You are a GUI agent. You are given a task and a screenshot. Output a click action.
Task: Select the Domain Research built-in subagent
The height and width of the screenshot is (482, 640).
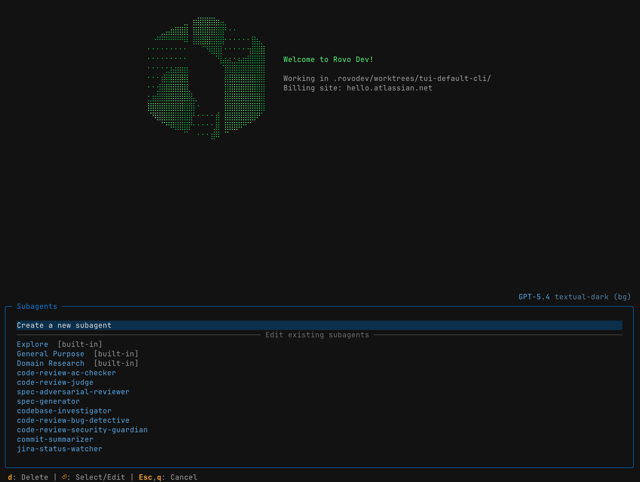tap(78, 363)
